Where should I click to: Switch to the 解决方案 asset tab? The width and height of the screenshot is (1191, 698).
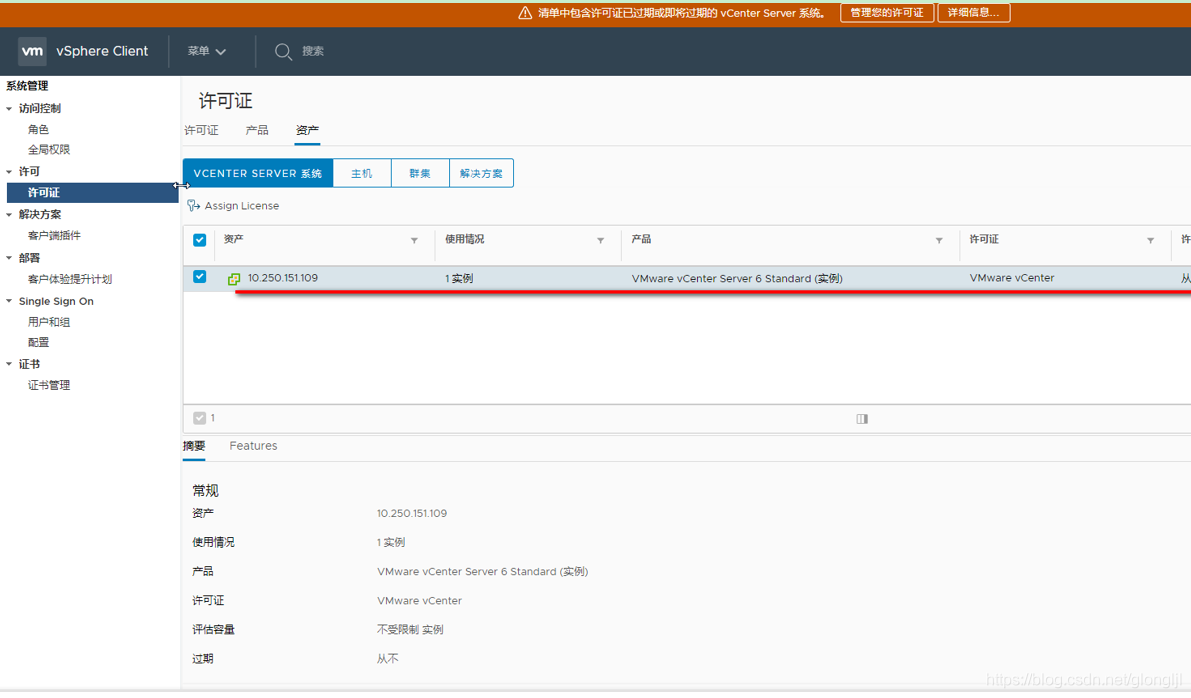482,173
